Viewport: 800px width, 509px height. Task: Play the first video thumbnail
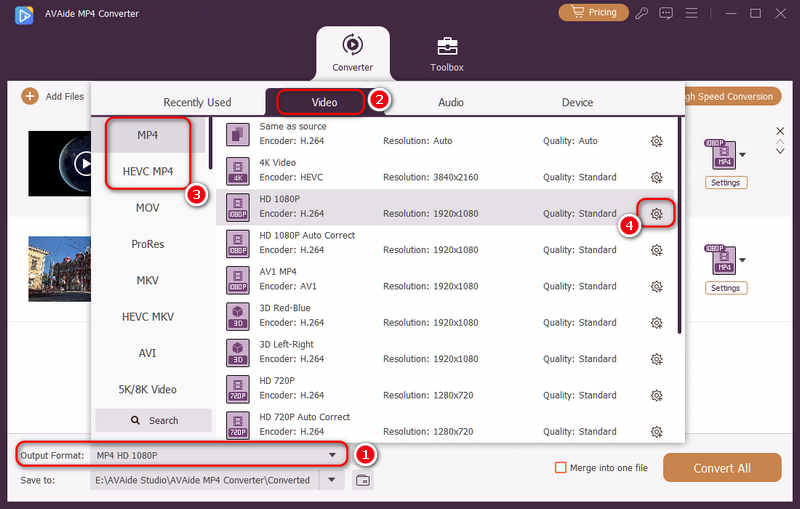(84, 164)
